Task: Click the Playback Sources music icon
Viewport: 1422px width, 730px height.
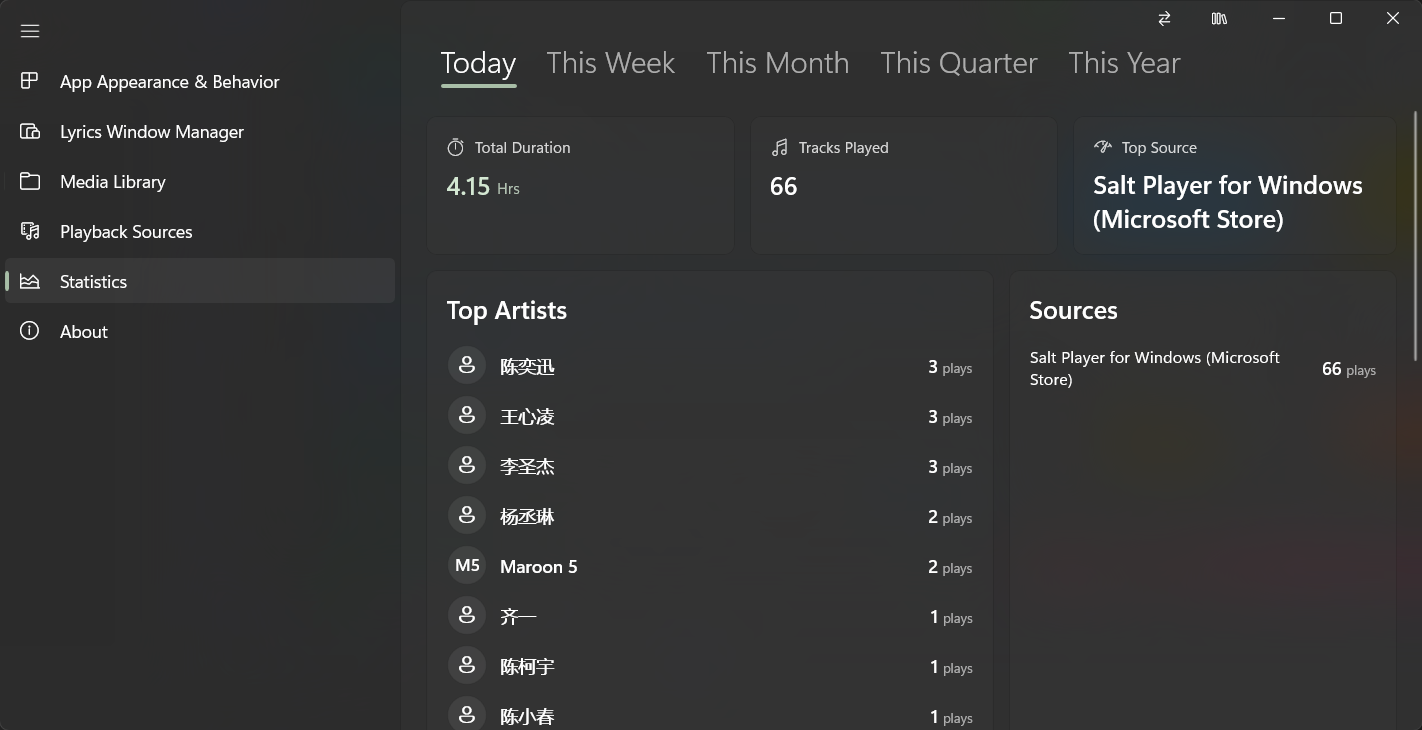Action: (30, 231)
